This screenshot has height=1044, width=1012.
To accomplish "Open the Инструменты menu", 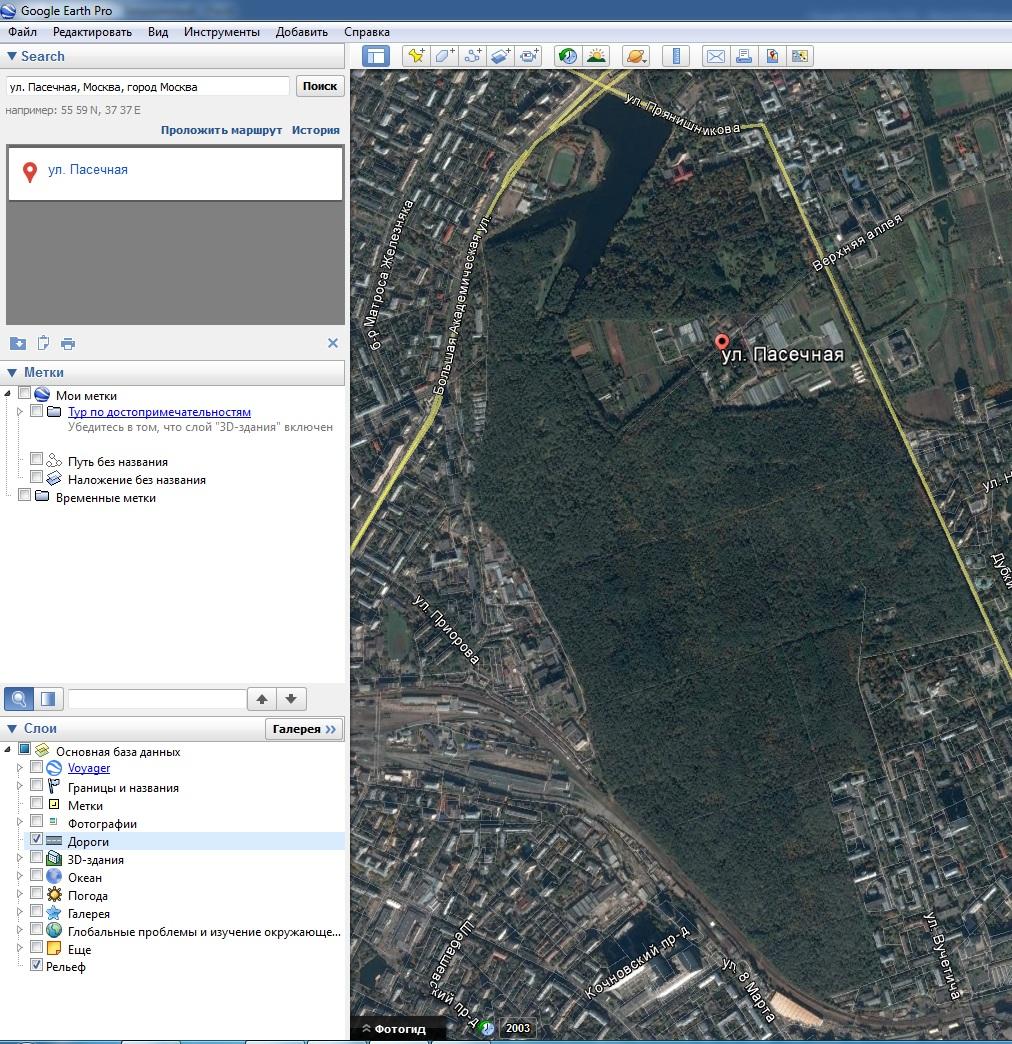I will pyautogui.click(x=221, y=32).
